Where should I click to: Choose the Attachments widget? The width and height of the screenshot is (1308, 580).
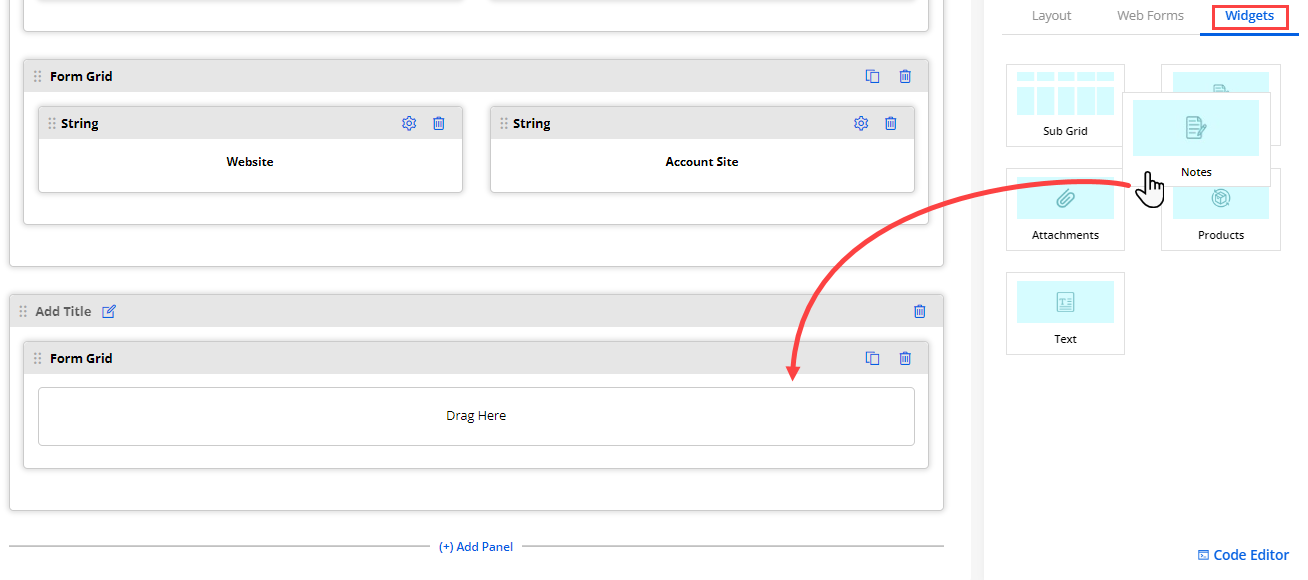pos(1065,209)
